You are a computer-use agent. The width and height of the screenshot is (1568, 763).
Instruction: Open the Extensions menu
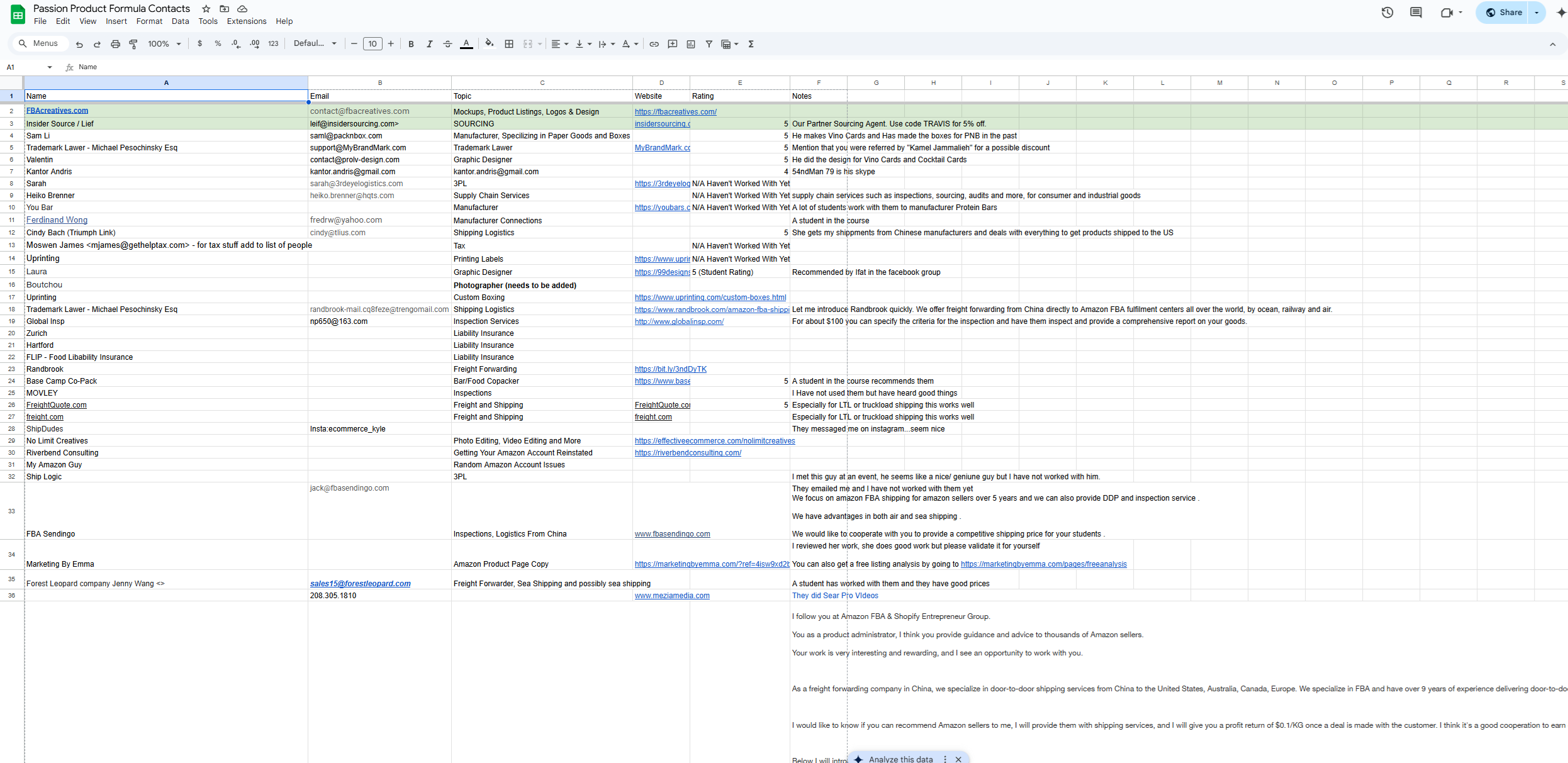click(246, 21)
